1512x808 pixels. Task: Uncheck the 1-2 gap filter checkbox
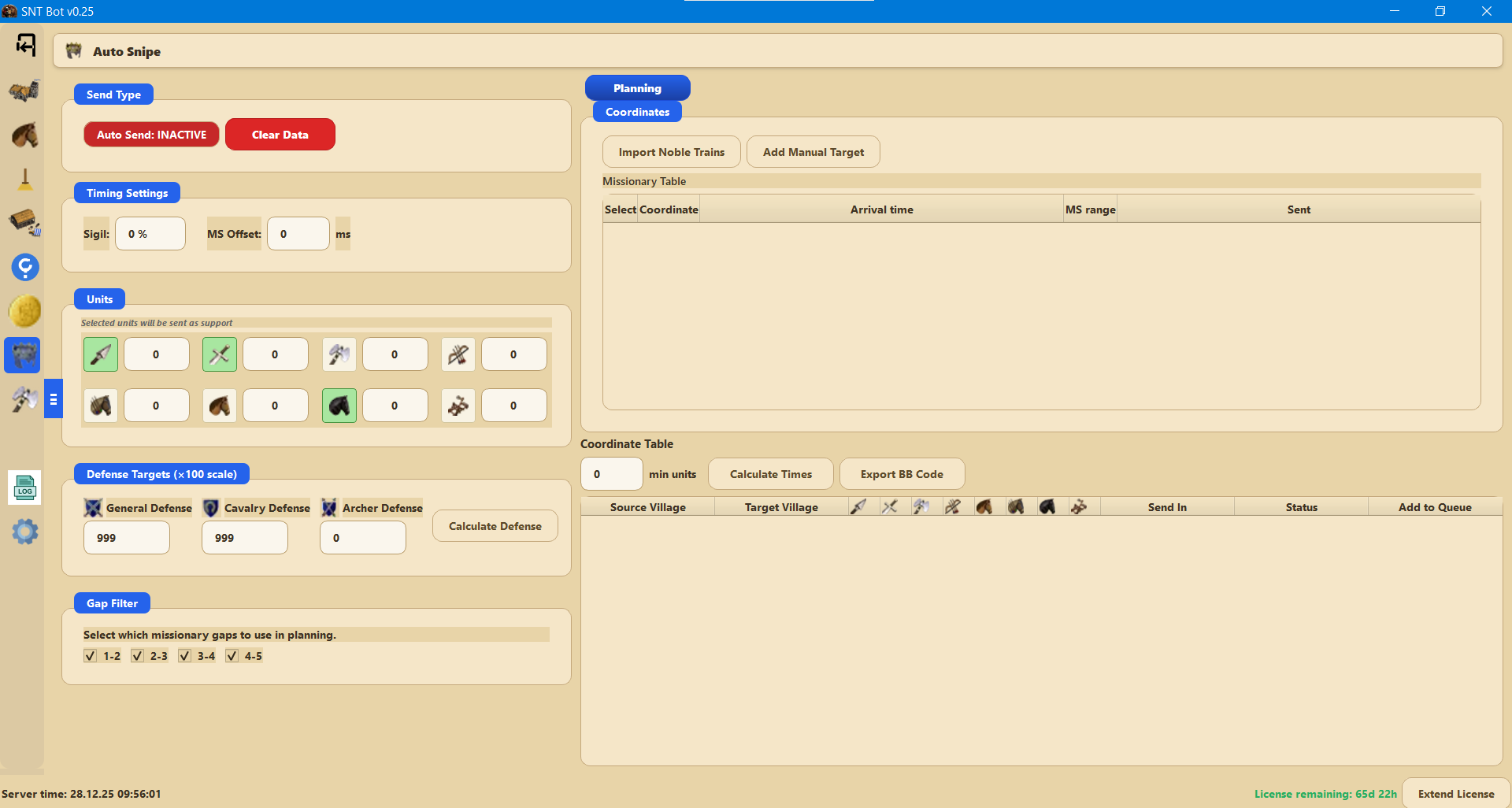(x=91, y=656)
